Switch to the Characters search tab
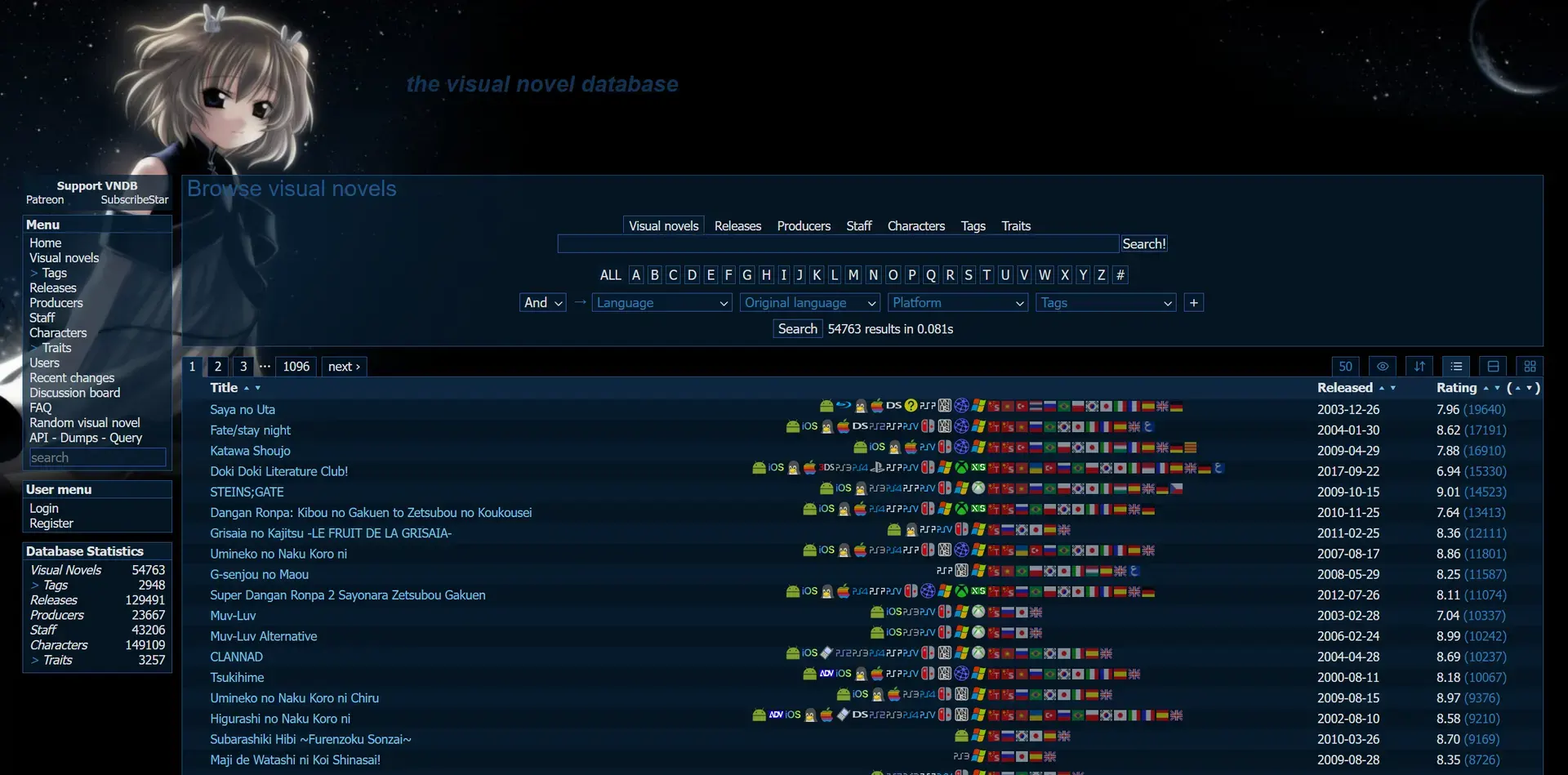Image resolution: width=1568 pixels, height=775 pixels. pos(916,225)
